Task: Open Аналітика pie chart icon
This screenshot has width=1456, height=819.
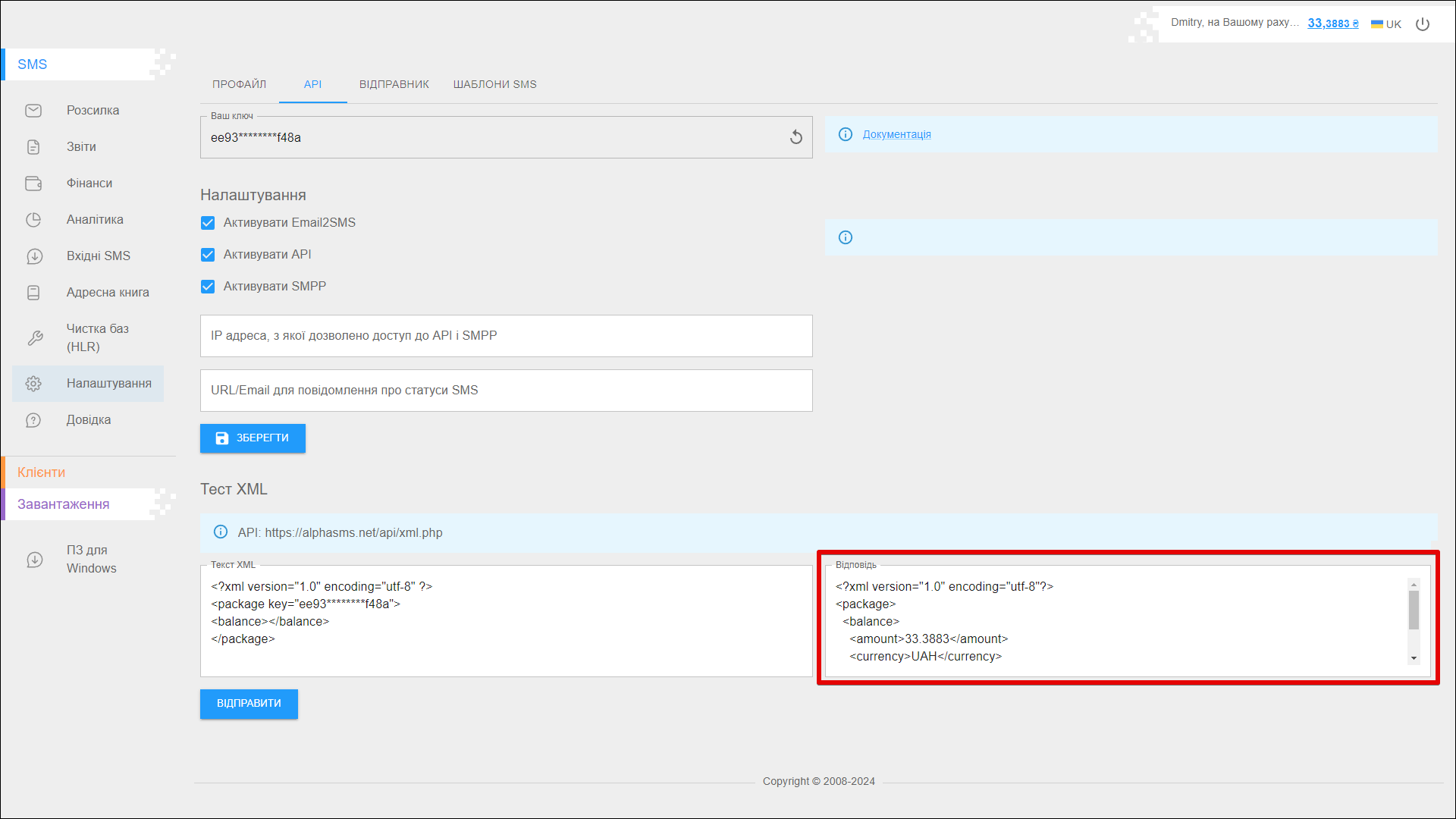Action: click(33, 220)
